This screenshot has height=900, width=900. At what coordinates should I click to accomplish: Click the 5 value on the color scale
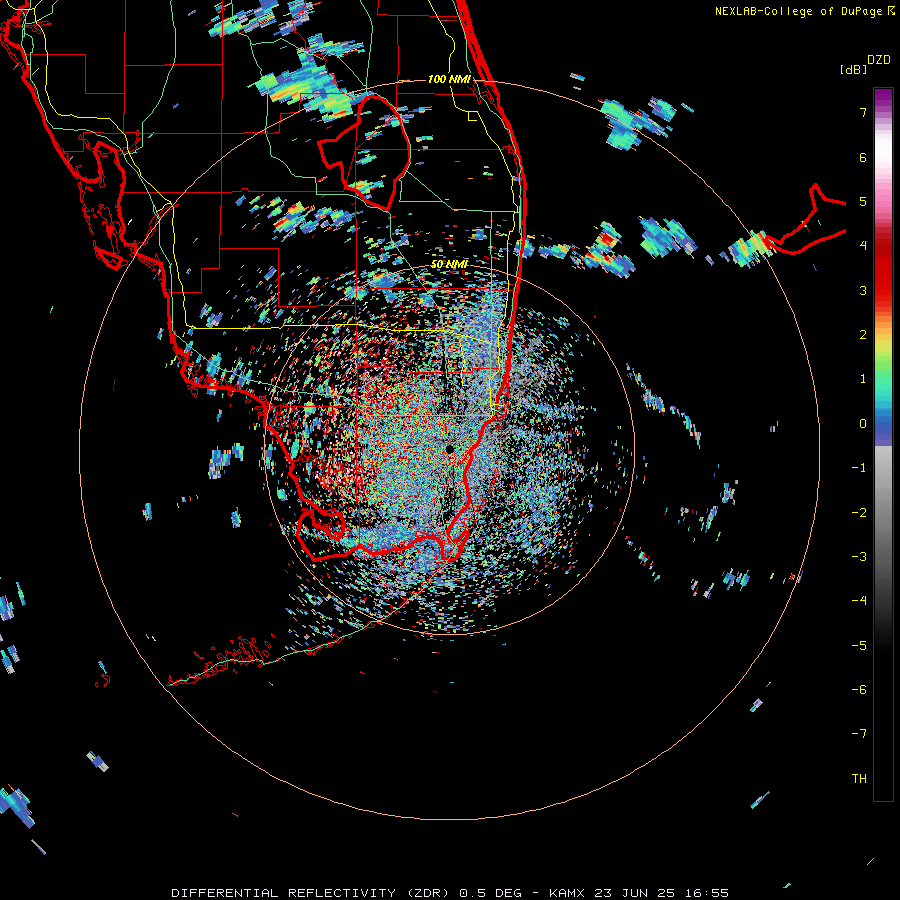pos(863,201)
